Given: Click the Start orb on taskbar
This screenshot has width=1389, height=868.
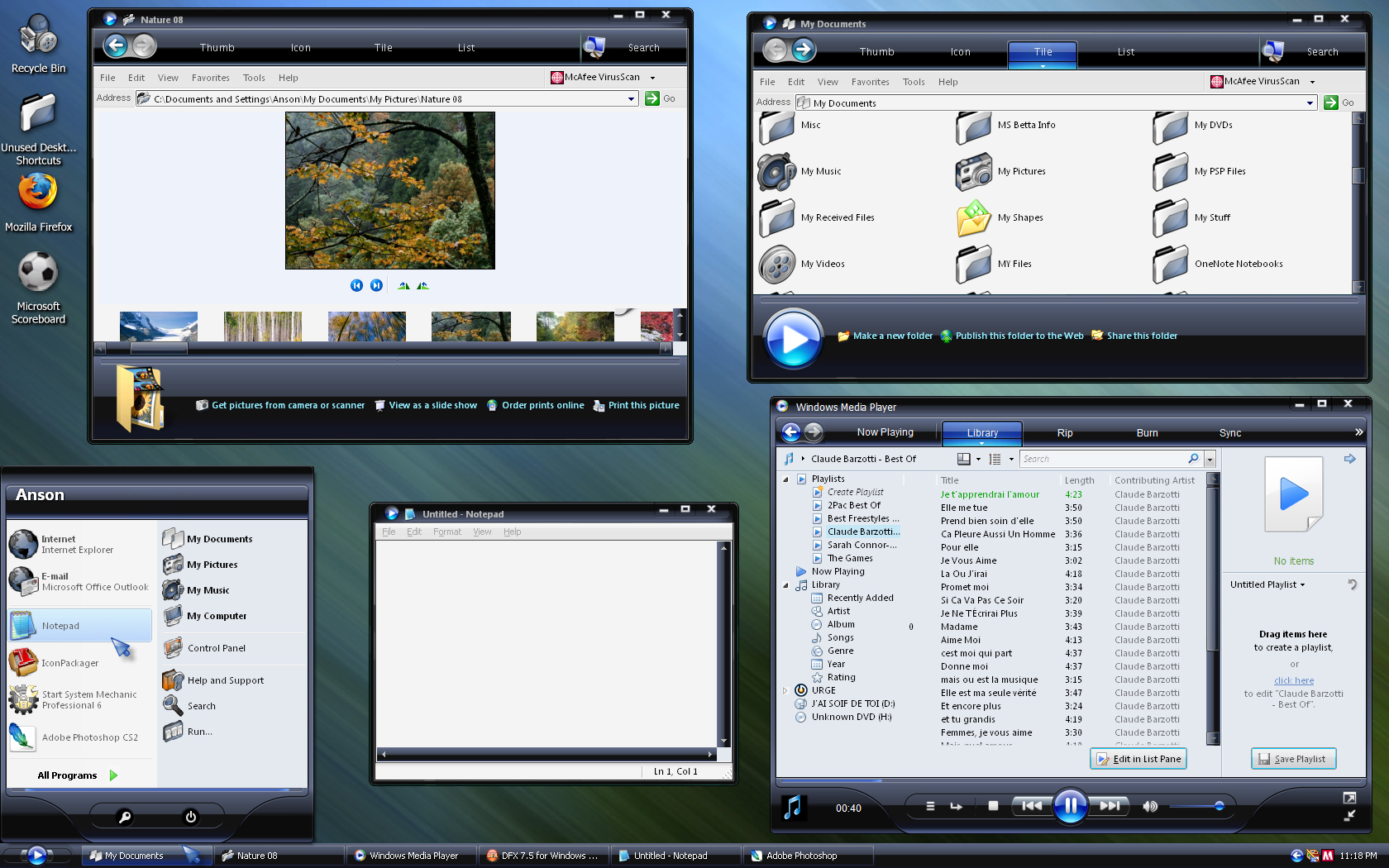Looking at the screenshot, I should [37, 855].
